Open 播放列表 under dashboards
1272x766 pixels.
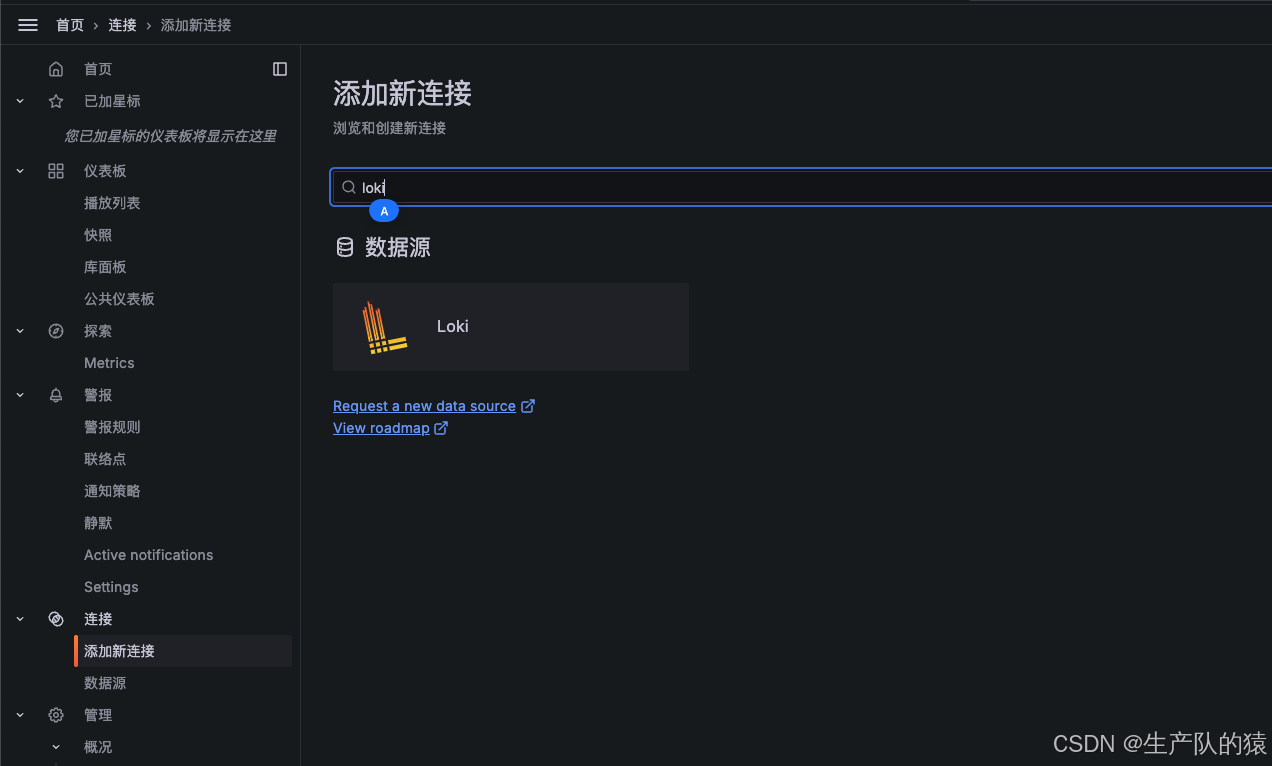[x=112, y=203]
